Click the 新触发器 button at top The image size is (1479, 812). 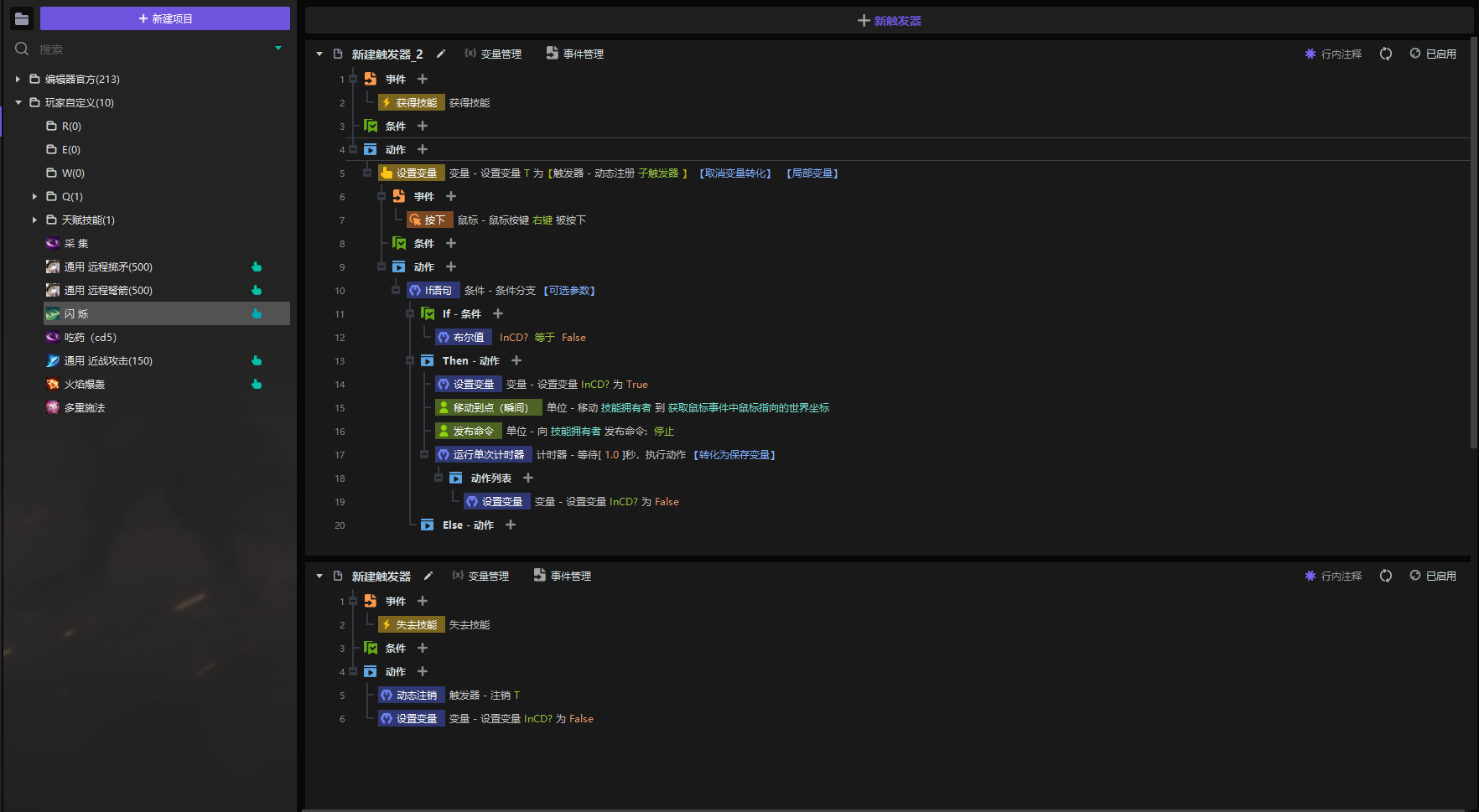pyautogui.click(x=889, y=21)
